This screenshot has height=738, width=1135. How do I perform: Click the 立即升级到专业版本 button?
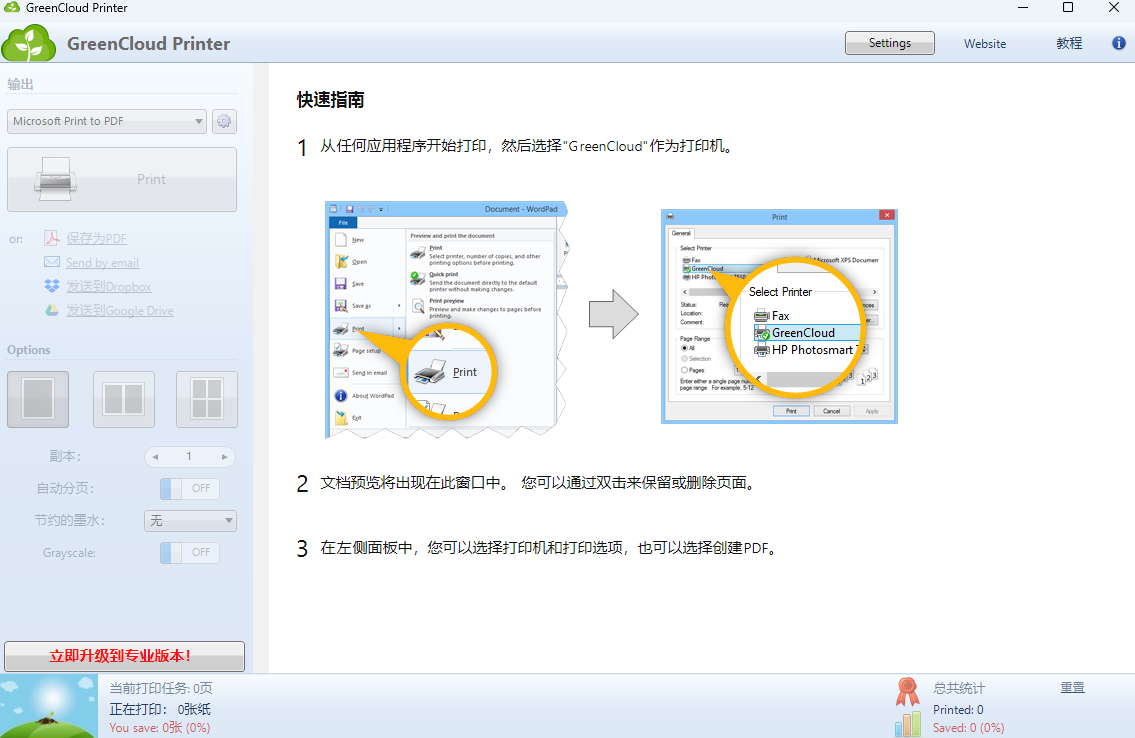coord(122,656)
